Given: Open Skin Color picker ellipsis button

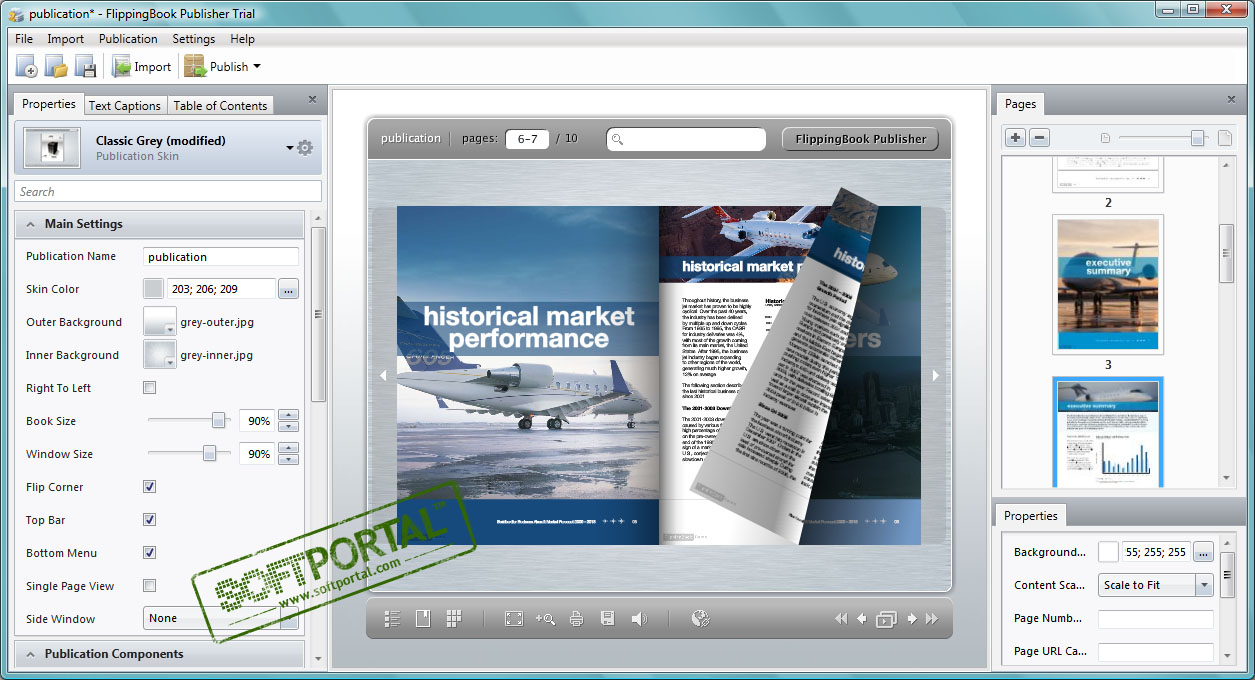Looking at the screenshot, I should 288,289.
